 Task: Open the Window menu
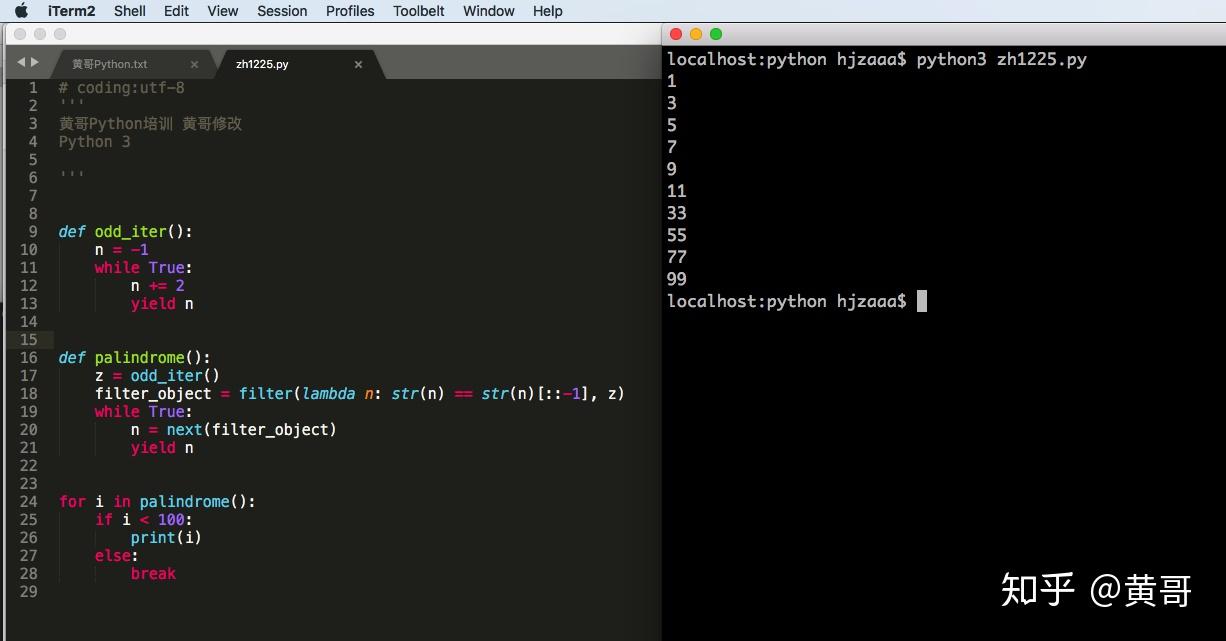pos(488,11)
